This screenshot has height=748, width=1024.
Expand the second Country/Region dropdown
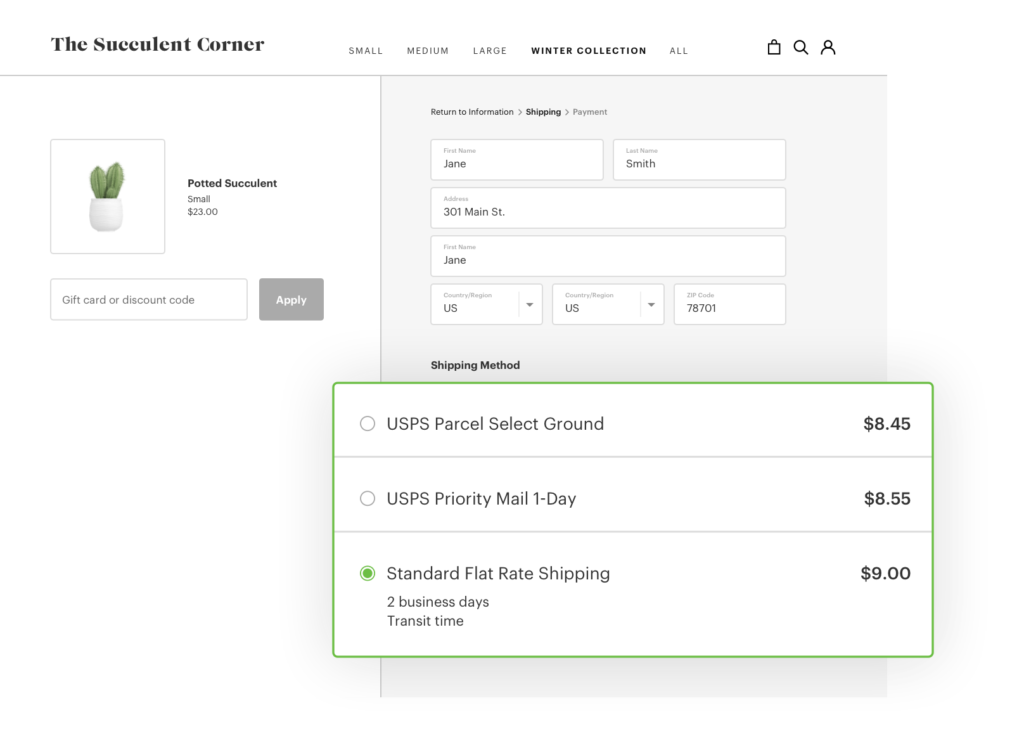[x=651, y=304]
